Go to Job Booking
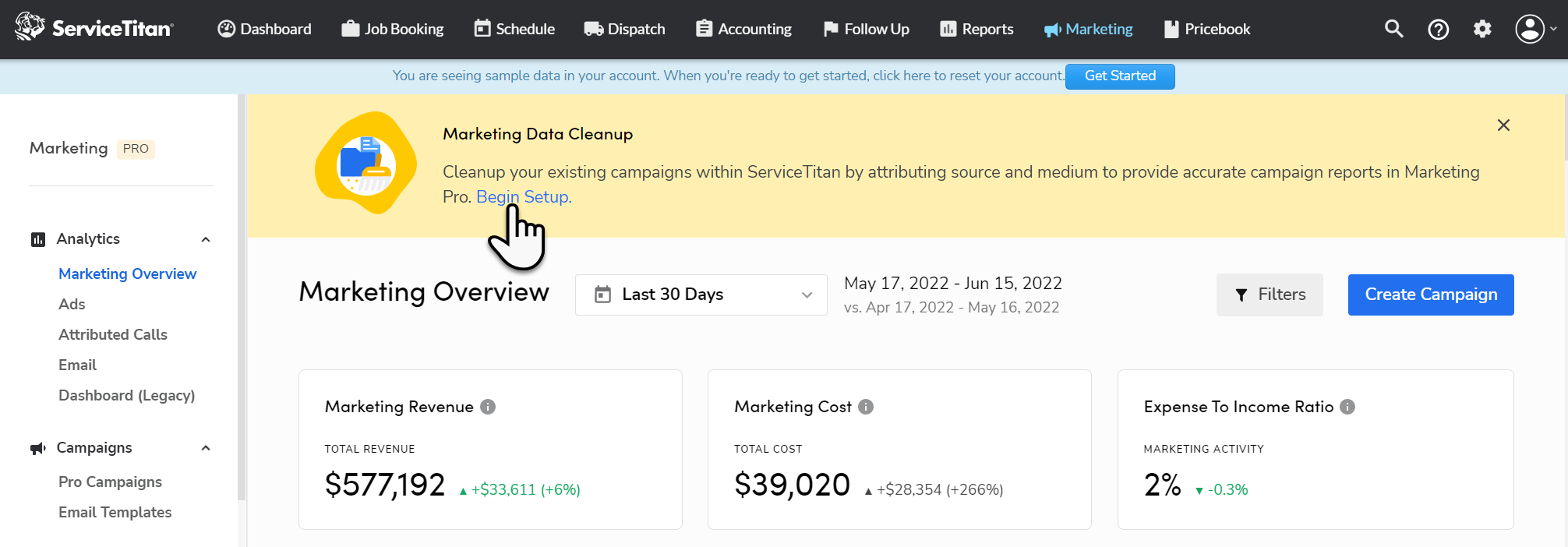 click(393, 29)
